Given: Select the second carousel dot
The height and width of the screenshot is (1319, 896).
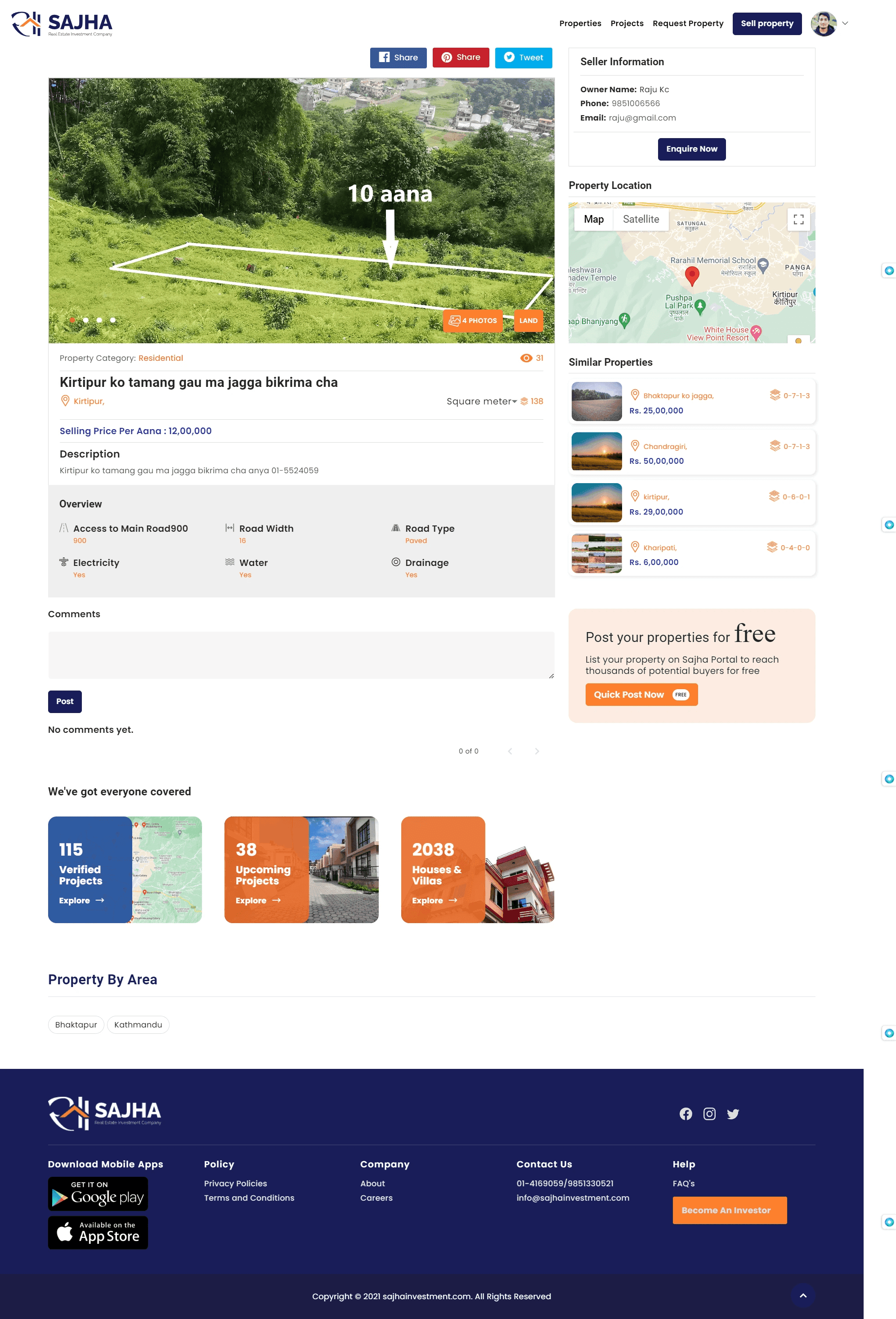Looking at the screenshot, I should pos(85,320).
